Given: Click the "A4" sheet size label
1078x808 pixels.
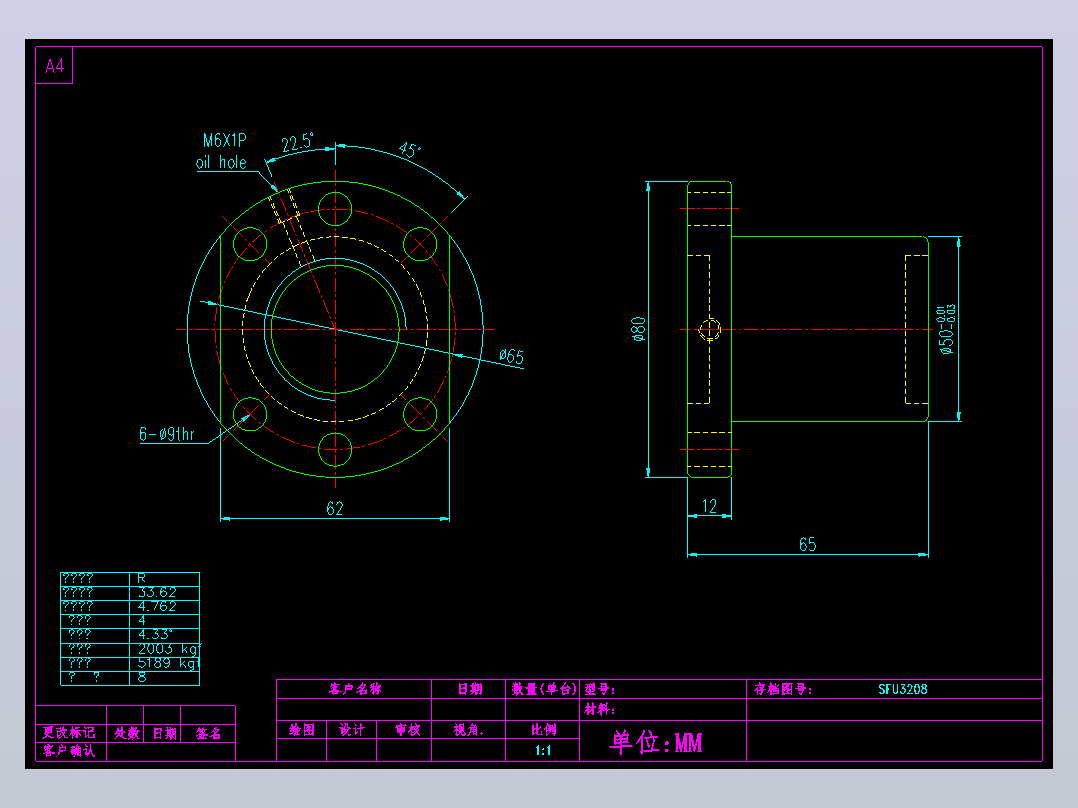Looking at the screenshot, I should click(54, 66).
